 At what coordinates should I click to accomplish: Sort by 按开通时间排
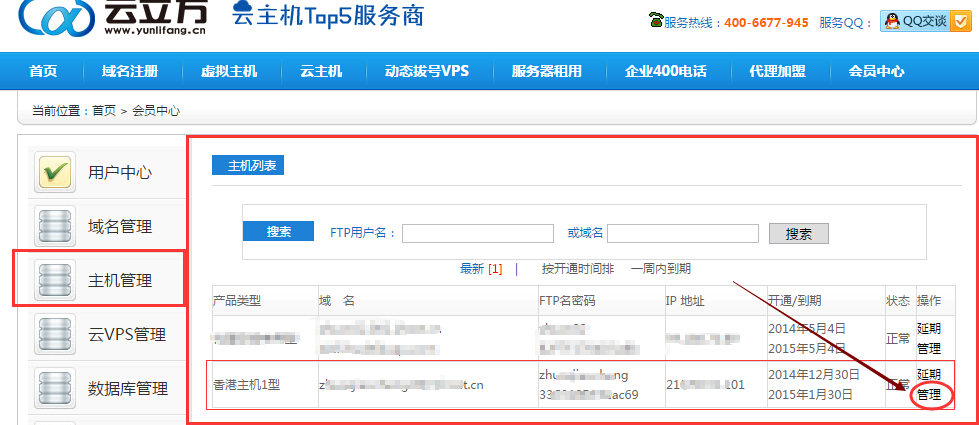(x=578, y=269)
